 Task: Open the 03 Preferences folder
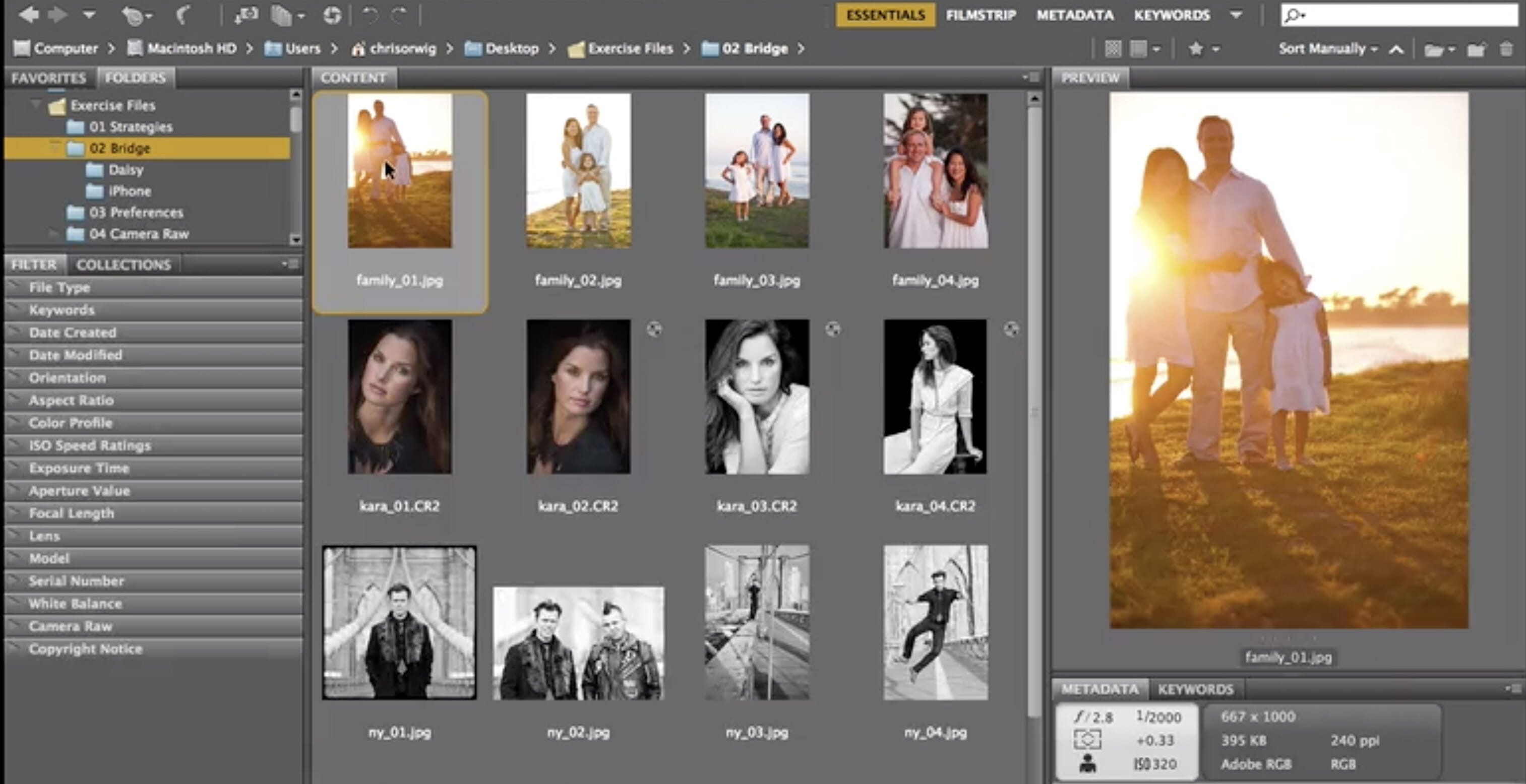pos(125,213)
